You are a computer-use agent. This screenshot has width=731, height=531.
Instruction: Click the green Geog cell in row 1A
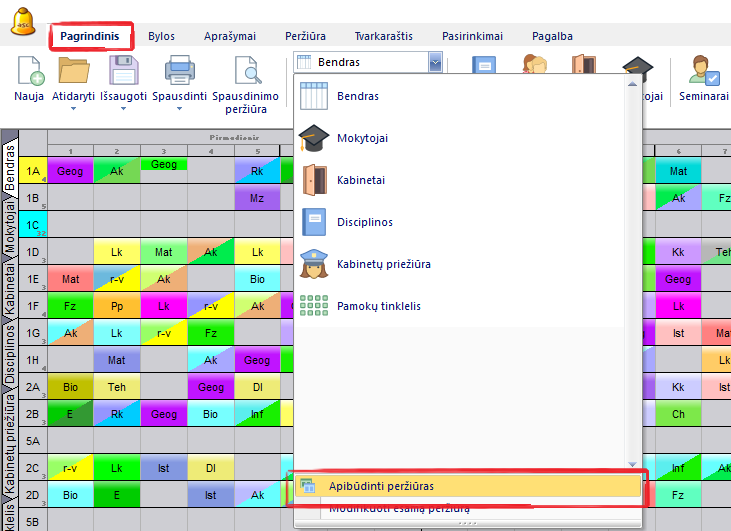click(x=164, y=164)
